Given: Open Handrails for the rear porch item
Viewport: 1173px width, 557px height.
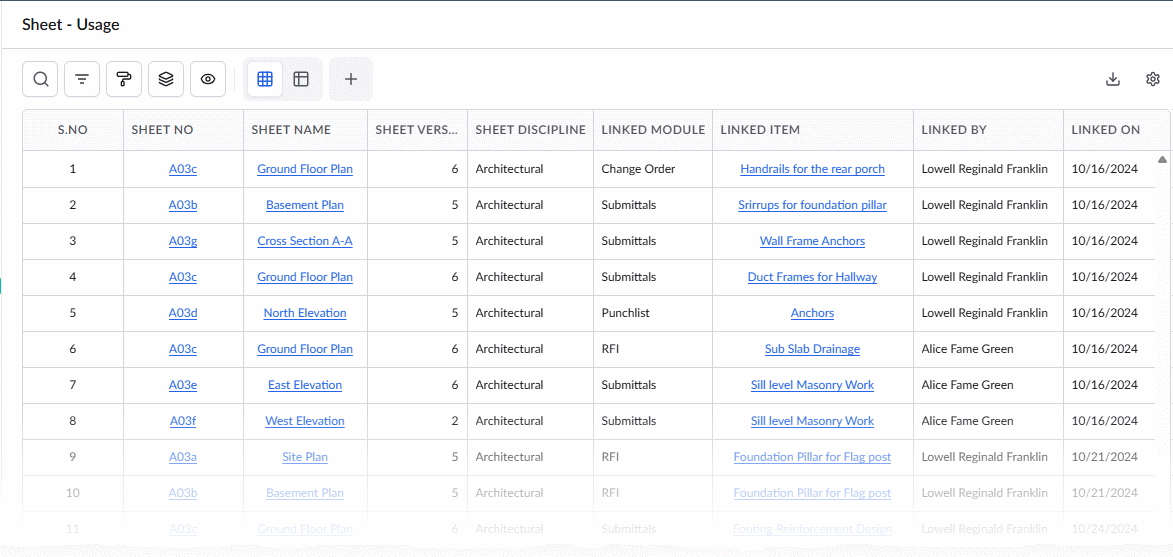Looking at the screenshot, I should (812, 169).
